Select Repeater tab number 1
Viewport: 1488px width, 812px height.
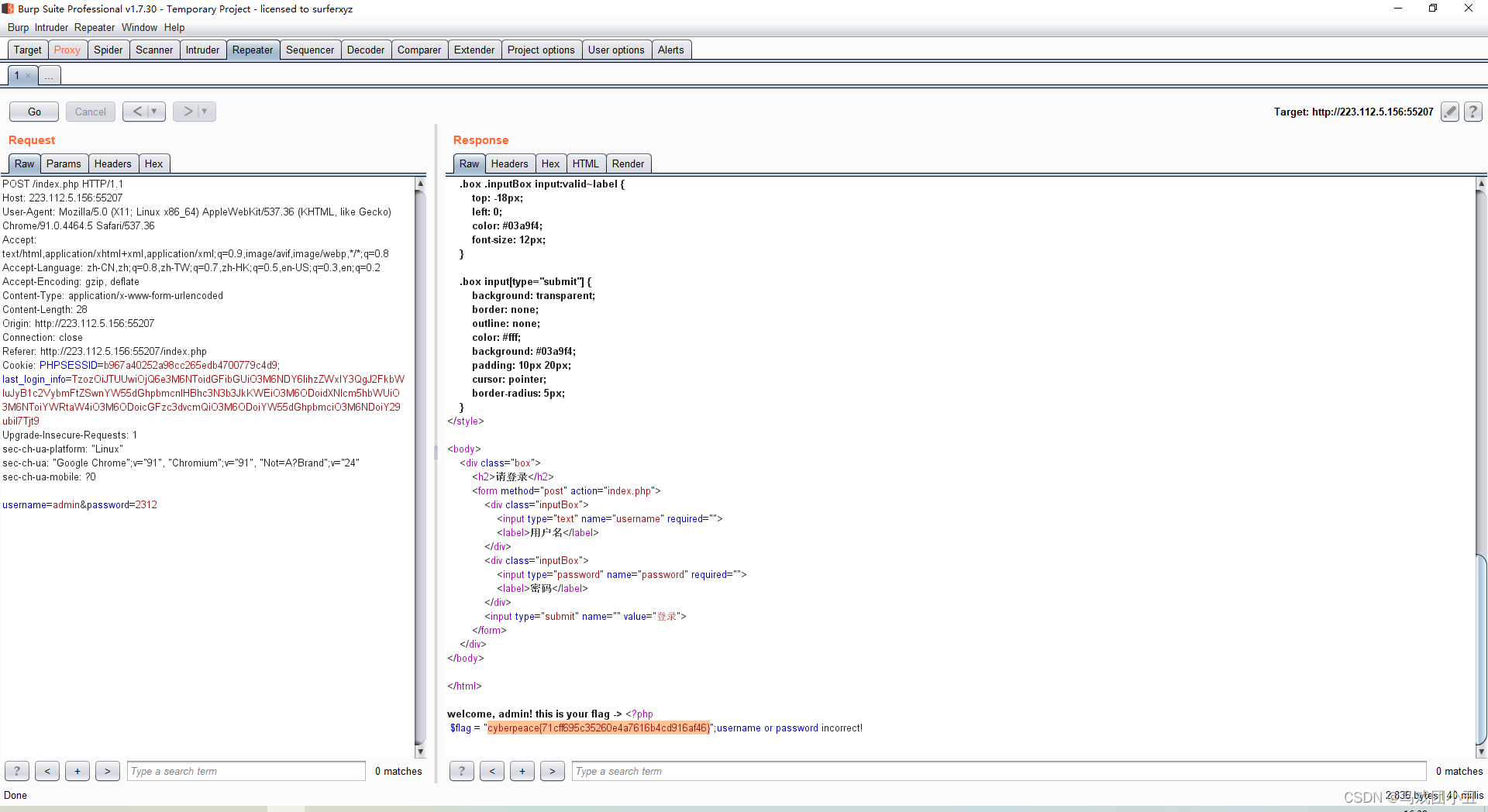16,76
